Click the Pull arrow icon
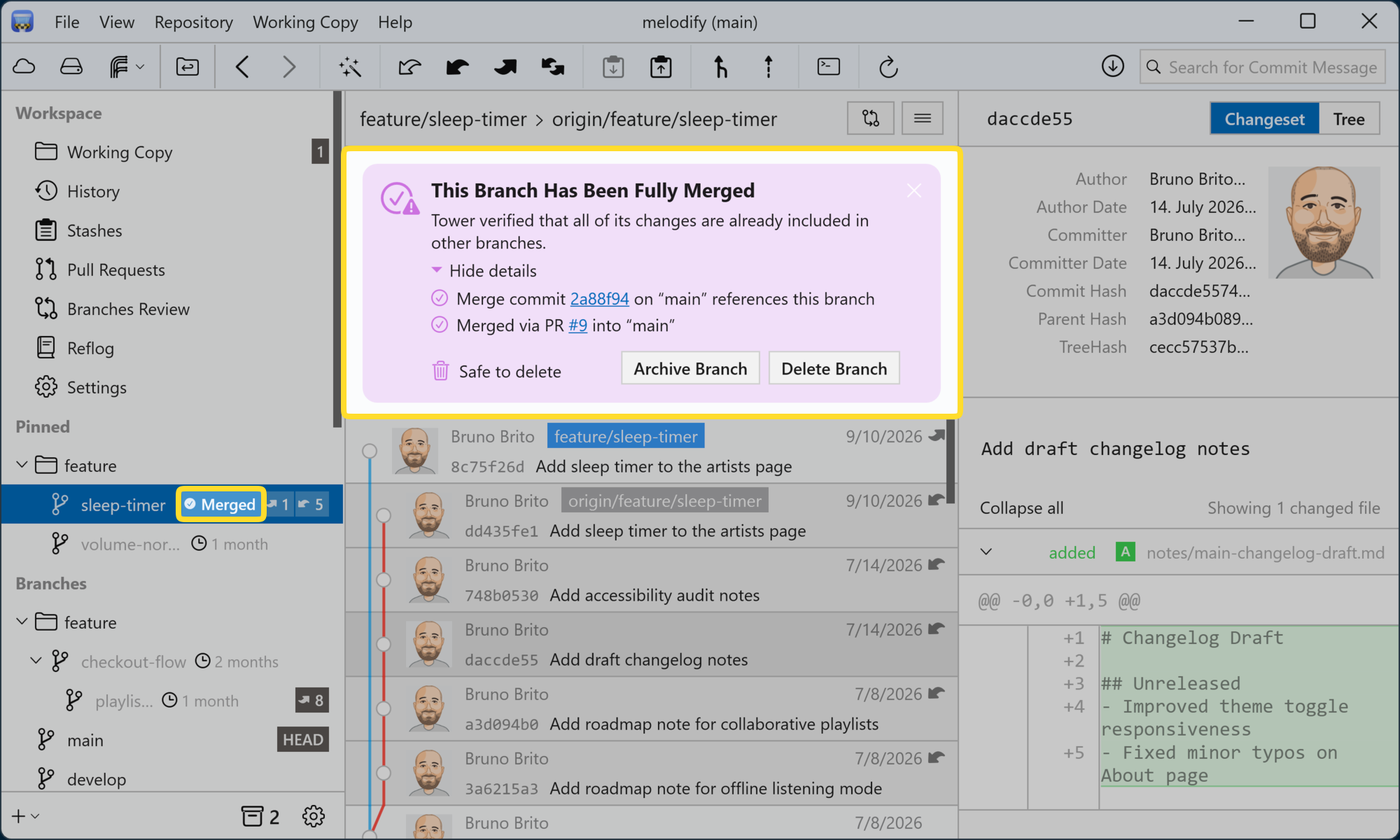This screenshot has height=840, width=1400. tap(457, 67)
